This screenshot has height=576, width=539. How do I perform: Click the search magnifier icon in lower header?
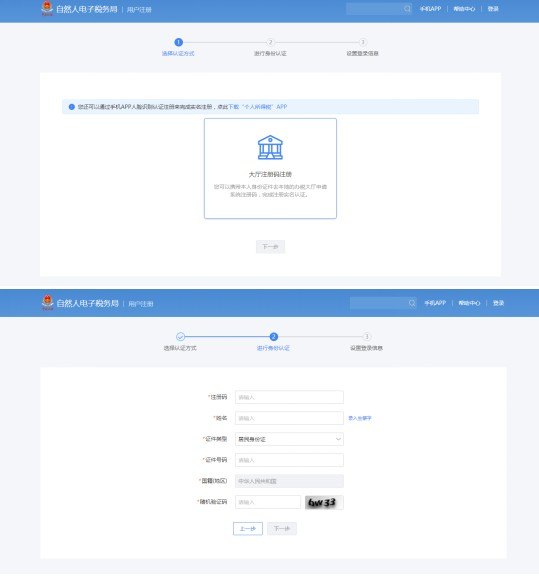tap(412, 303)
